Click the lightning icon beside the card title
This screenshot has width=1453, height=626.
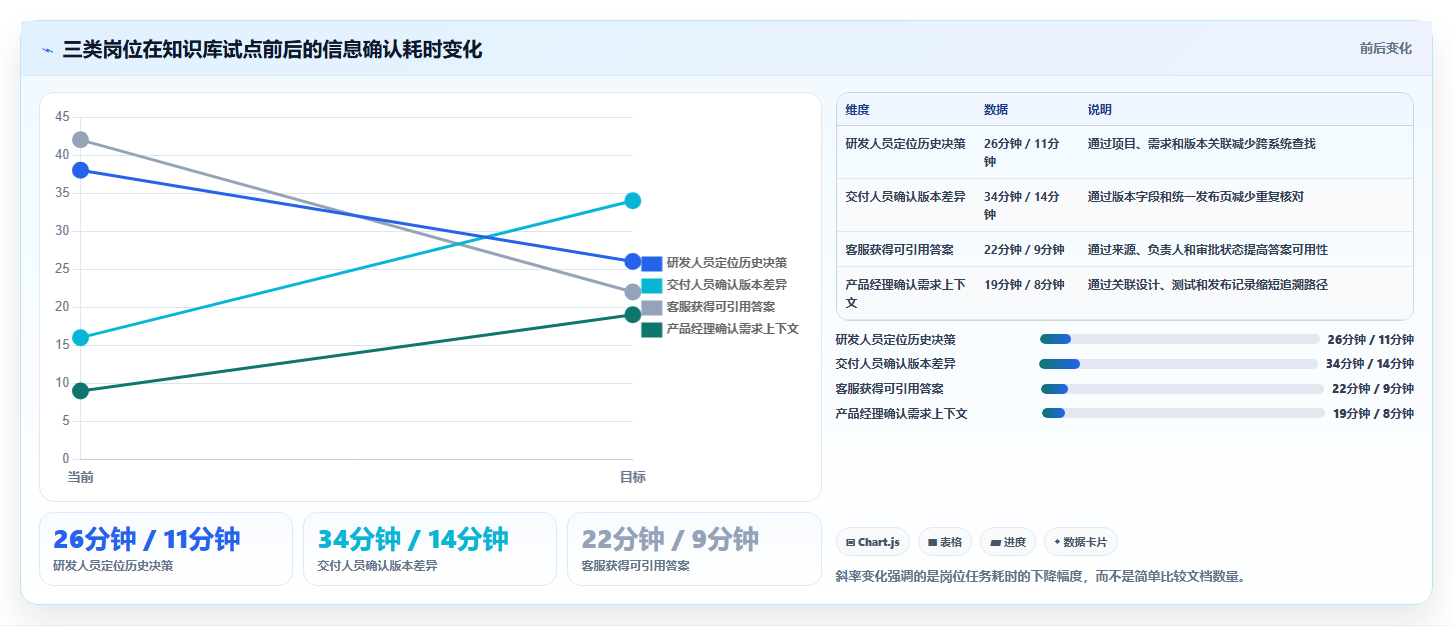point(47,50)
